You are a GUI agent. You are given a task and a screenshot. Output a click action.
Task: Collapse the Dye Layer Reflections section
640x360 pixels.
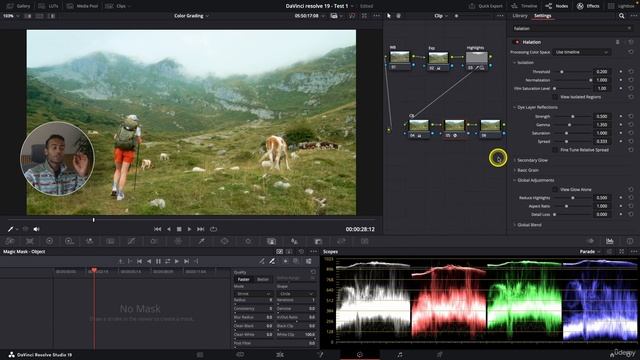pyautogui.click(x=535, y=107)
